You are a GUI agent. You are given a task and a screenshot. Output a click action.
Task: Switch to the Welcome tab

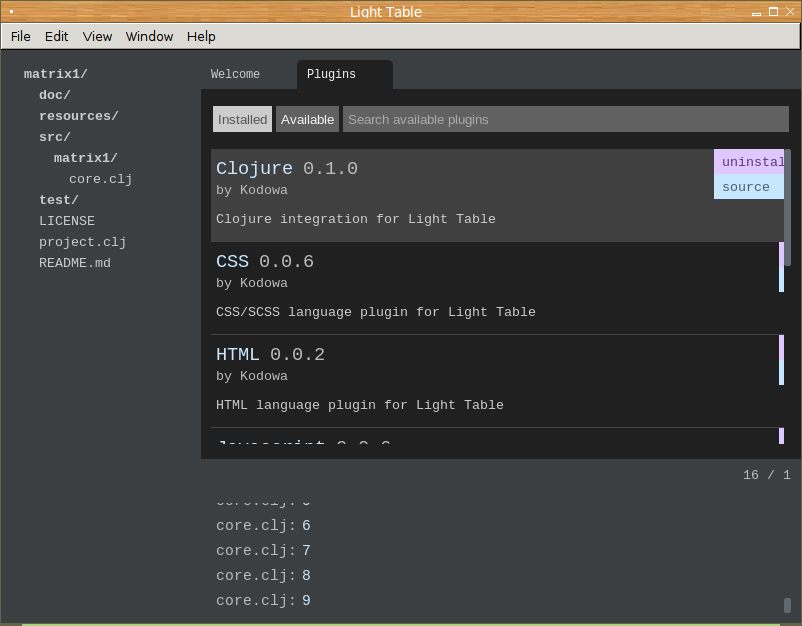[235, 74]
